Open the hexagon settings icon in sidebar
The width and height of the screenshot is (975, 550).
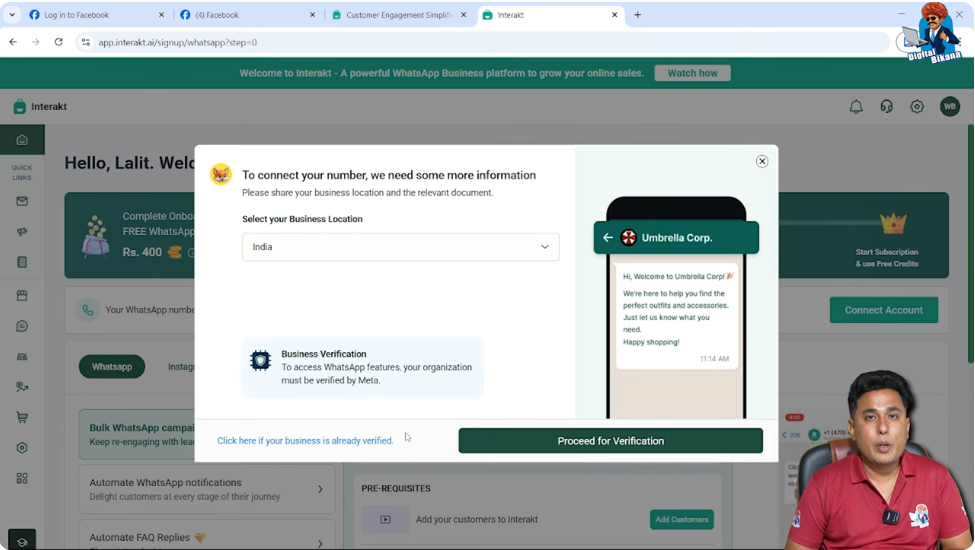(x=22, y=448)
